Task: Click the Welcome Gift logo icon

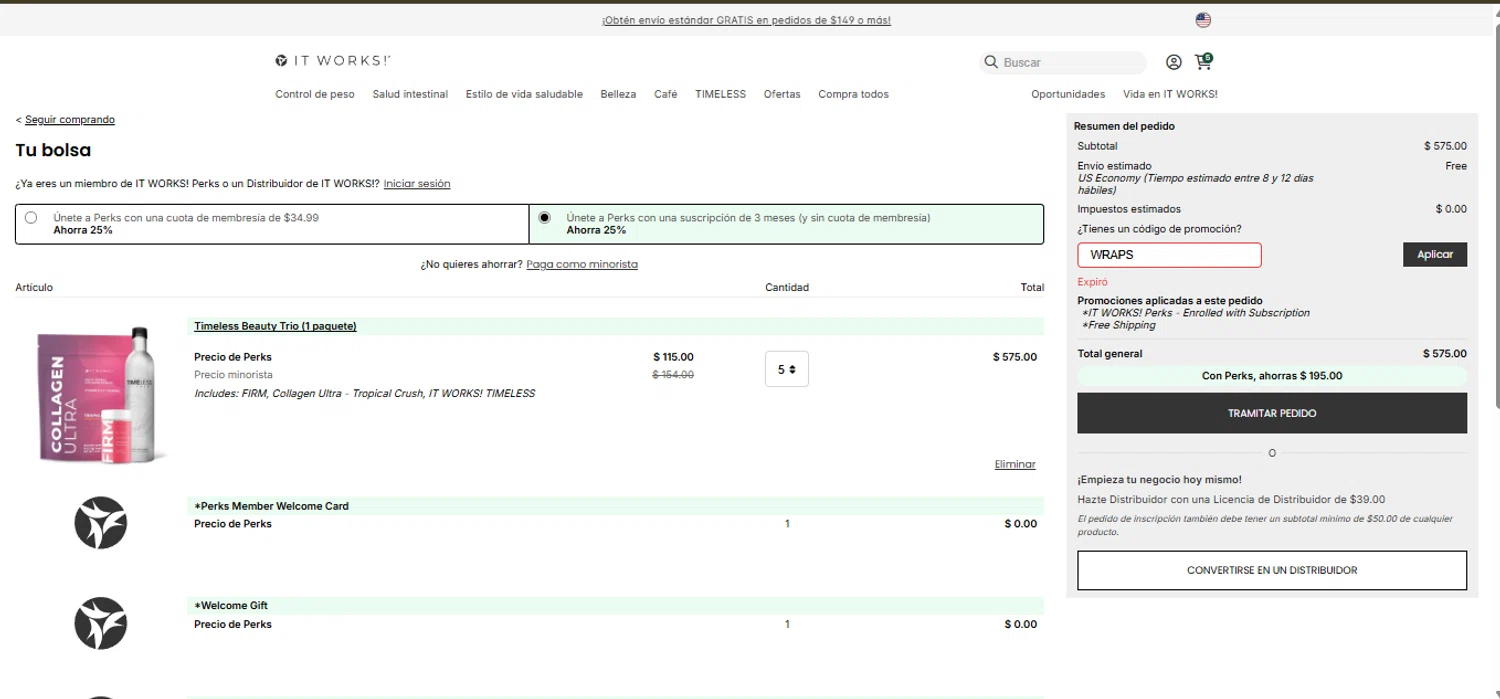Action: tap(101, 623)
